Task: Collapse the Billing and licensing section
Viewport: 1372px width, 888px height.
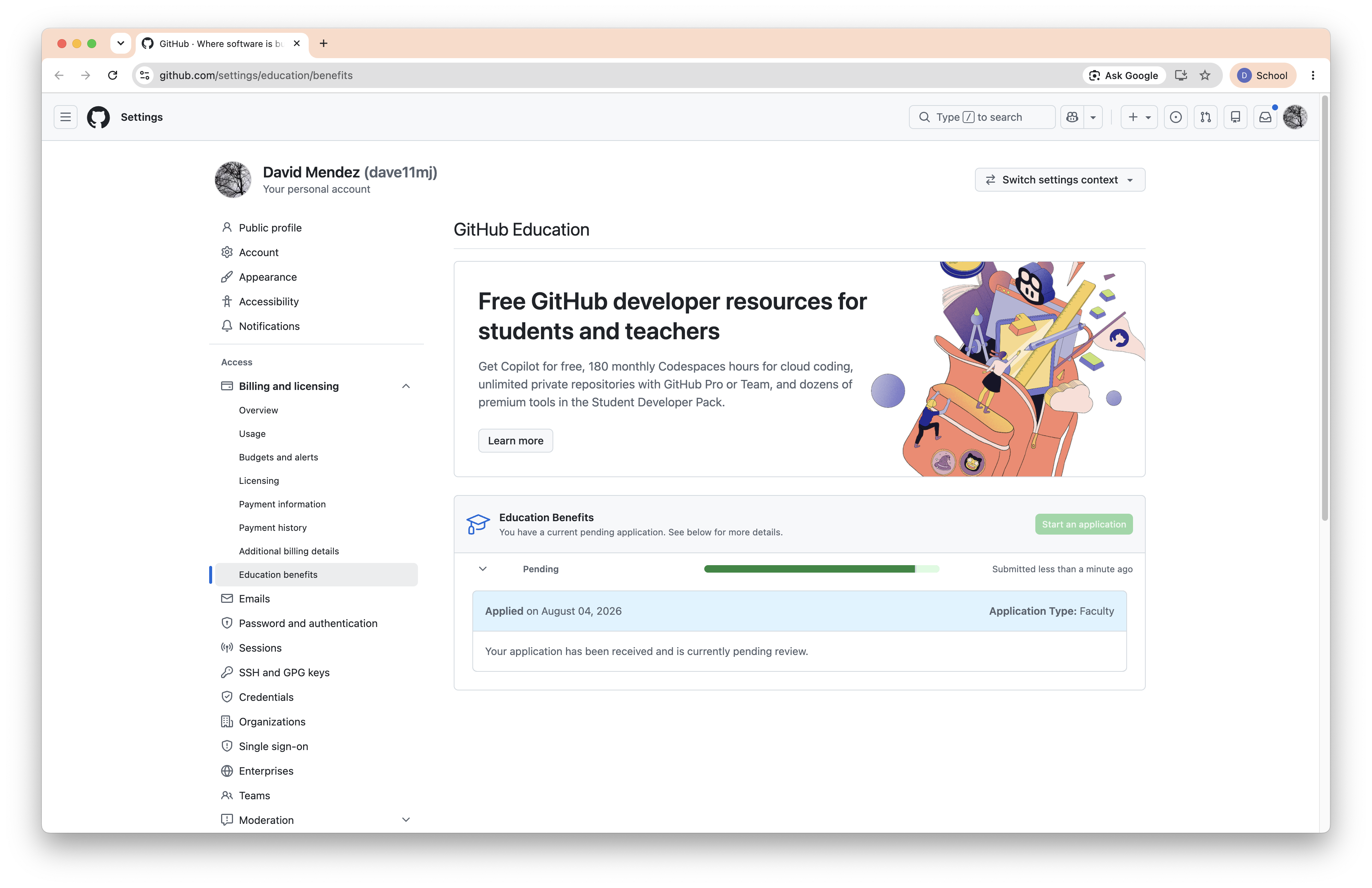Action: [x=406, y=386]
